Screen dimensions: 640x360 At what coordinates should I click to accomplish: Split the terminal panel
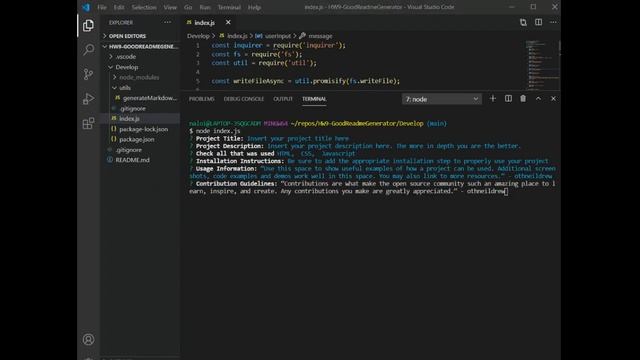point(508,99)
